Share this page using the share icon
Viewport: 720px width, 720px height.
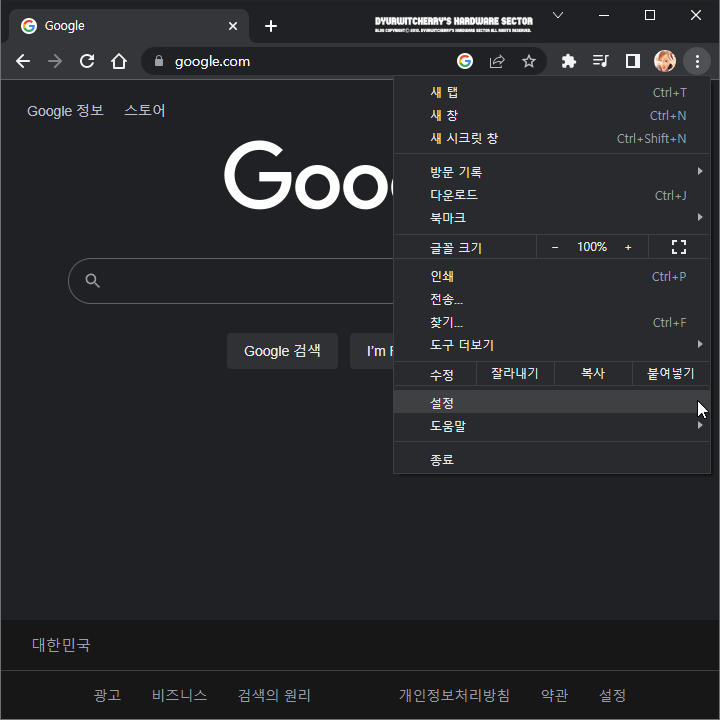coord(497,61)
